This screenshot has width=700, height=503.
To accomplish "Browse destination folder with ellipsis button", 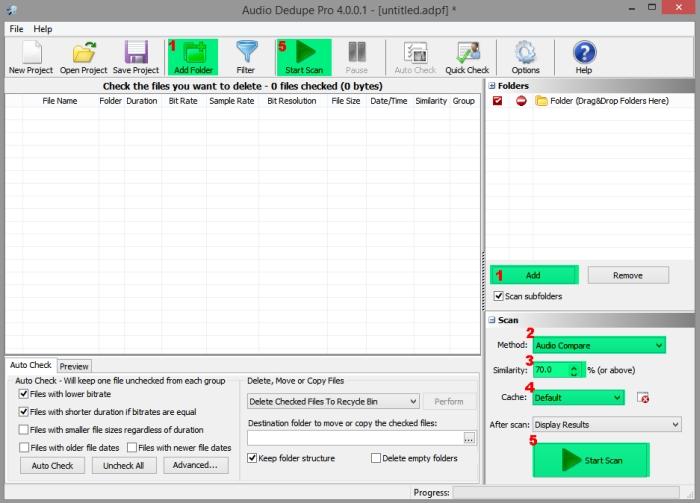I will [469, 438].
